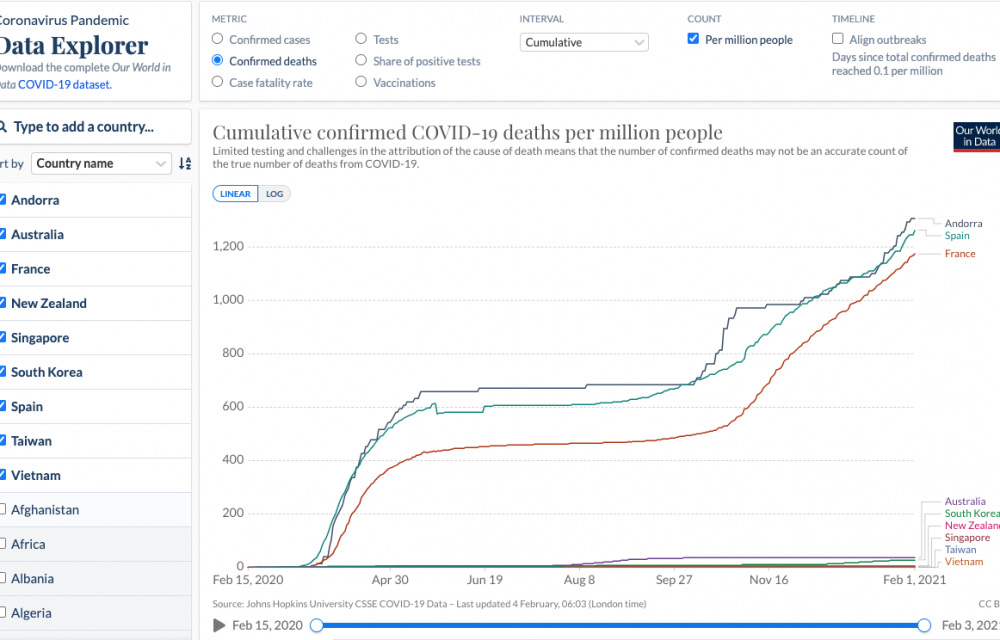Select the Case fatality rate option

coord(218,83)
